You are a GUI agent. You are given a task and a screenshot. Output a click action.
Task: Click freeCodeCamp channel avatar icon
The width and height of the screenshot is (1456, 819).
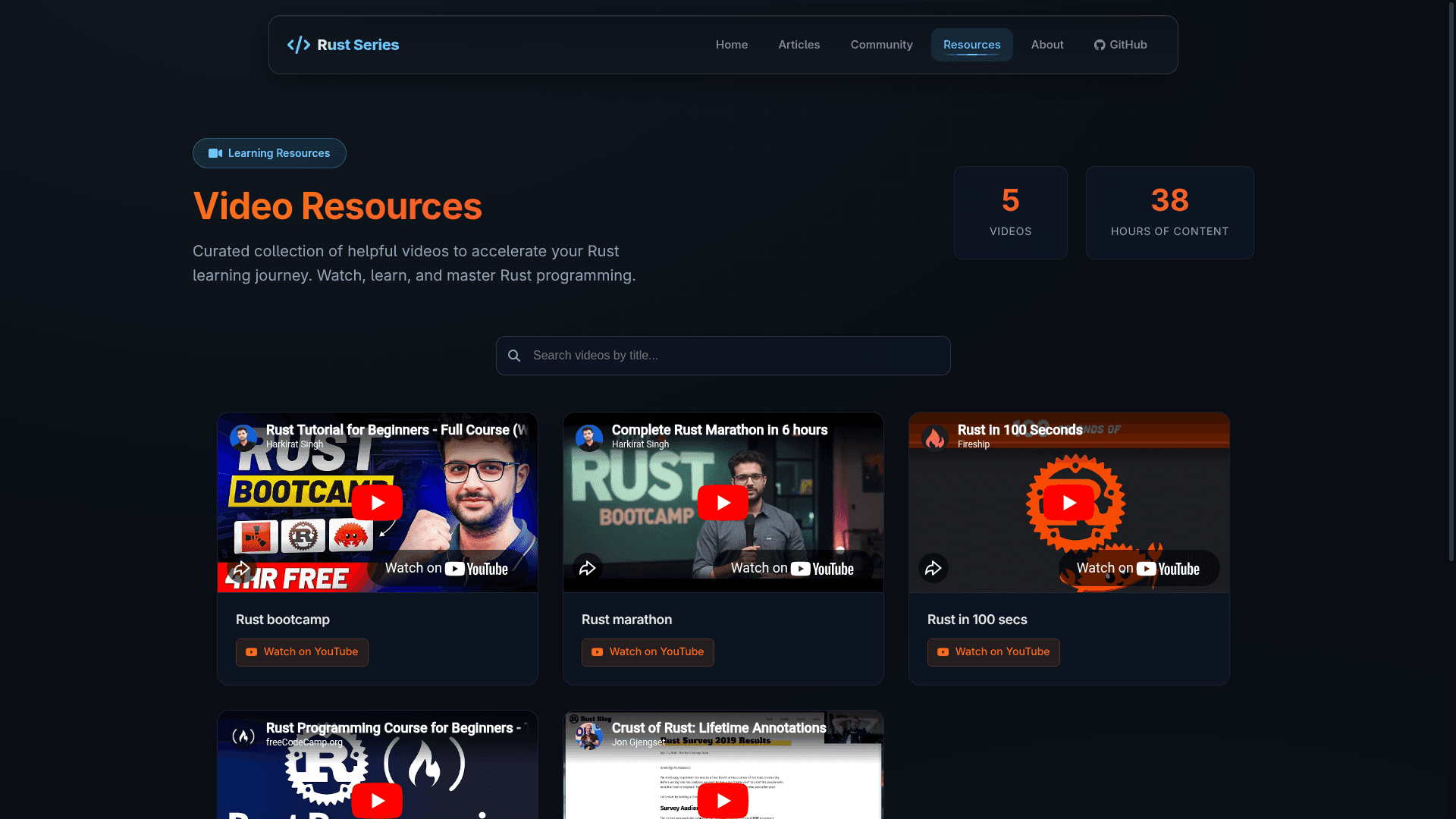coord(243,736)
